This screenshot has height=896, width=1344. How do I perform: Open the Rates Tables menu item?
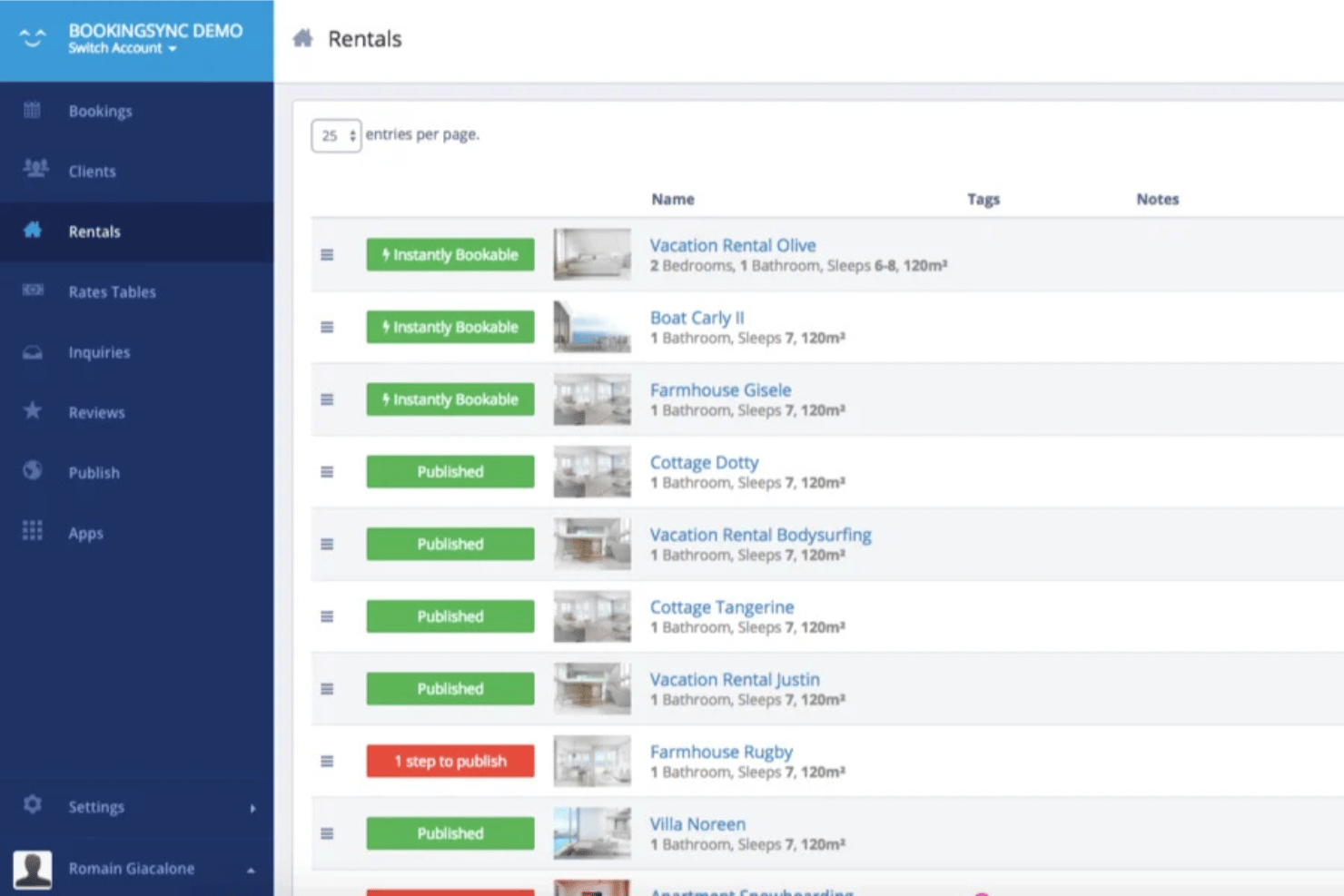click(113, 291)
